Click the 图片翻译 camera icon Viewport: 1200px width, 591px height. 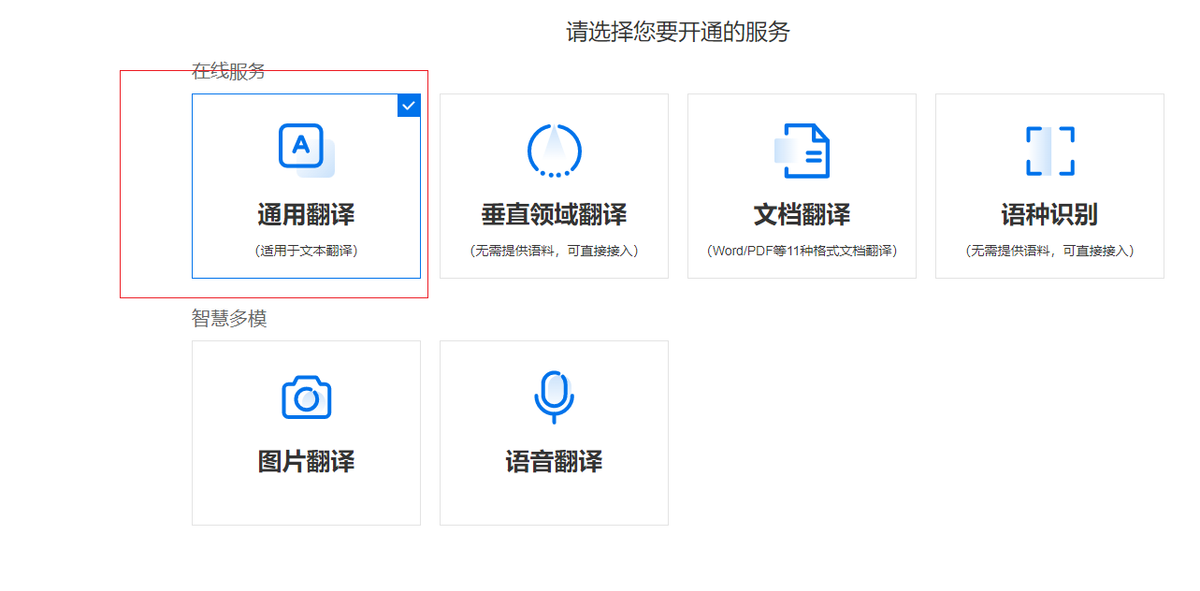coord(306,397)
